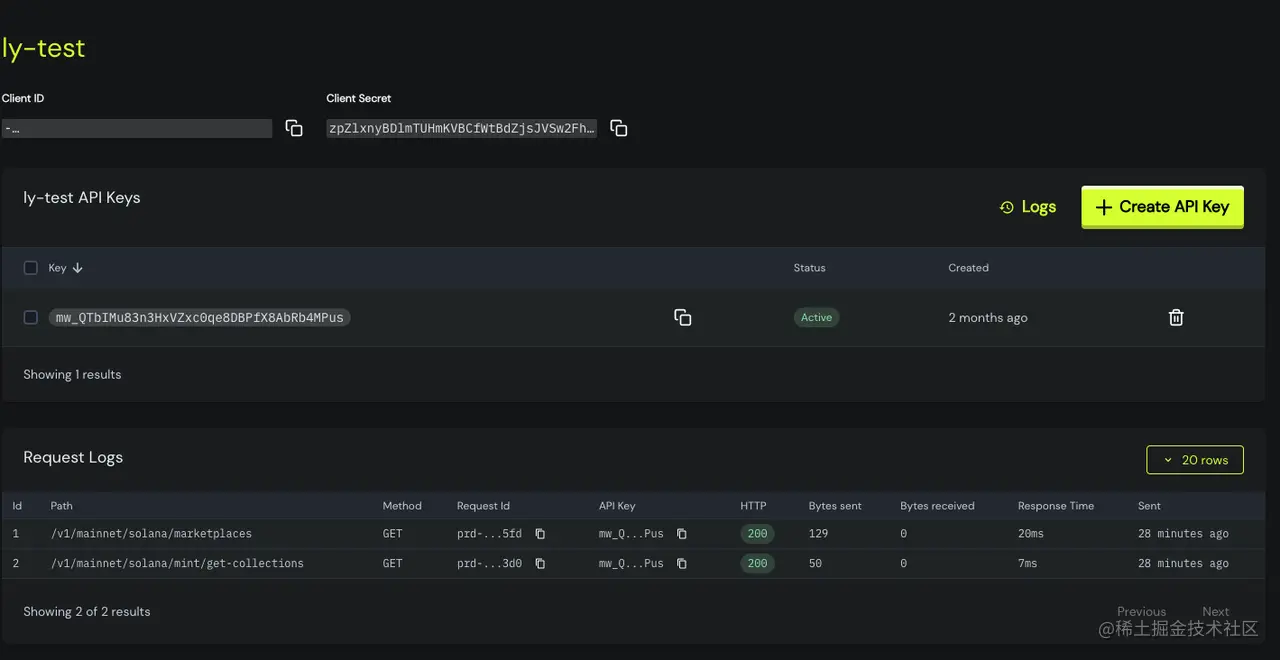Image resolution: width=1280 pixels, height=660 pixels.
Task: Delete the mw_QTbIMu83n3 API key
Action: 1176,317
